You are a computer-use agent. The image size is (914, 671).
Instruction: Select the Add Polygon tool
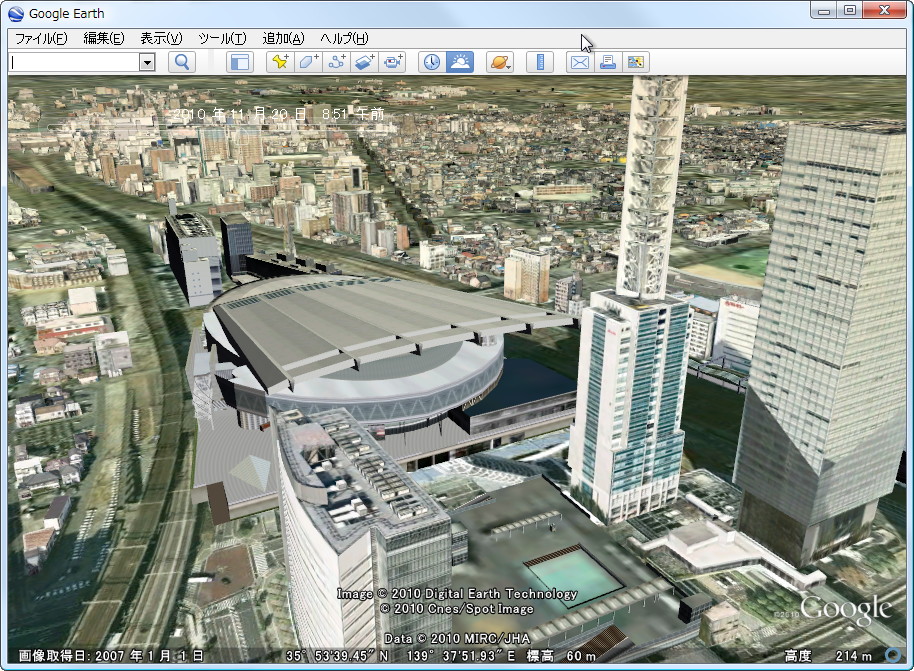click(x=307, y=61)
